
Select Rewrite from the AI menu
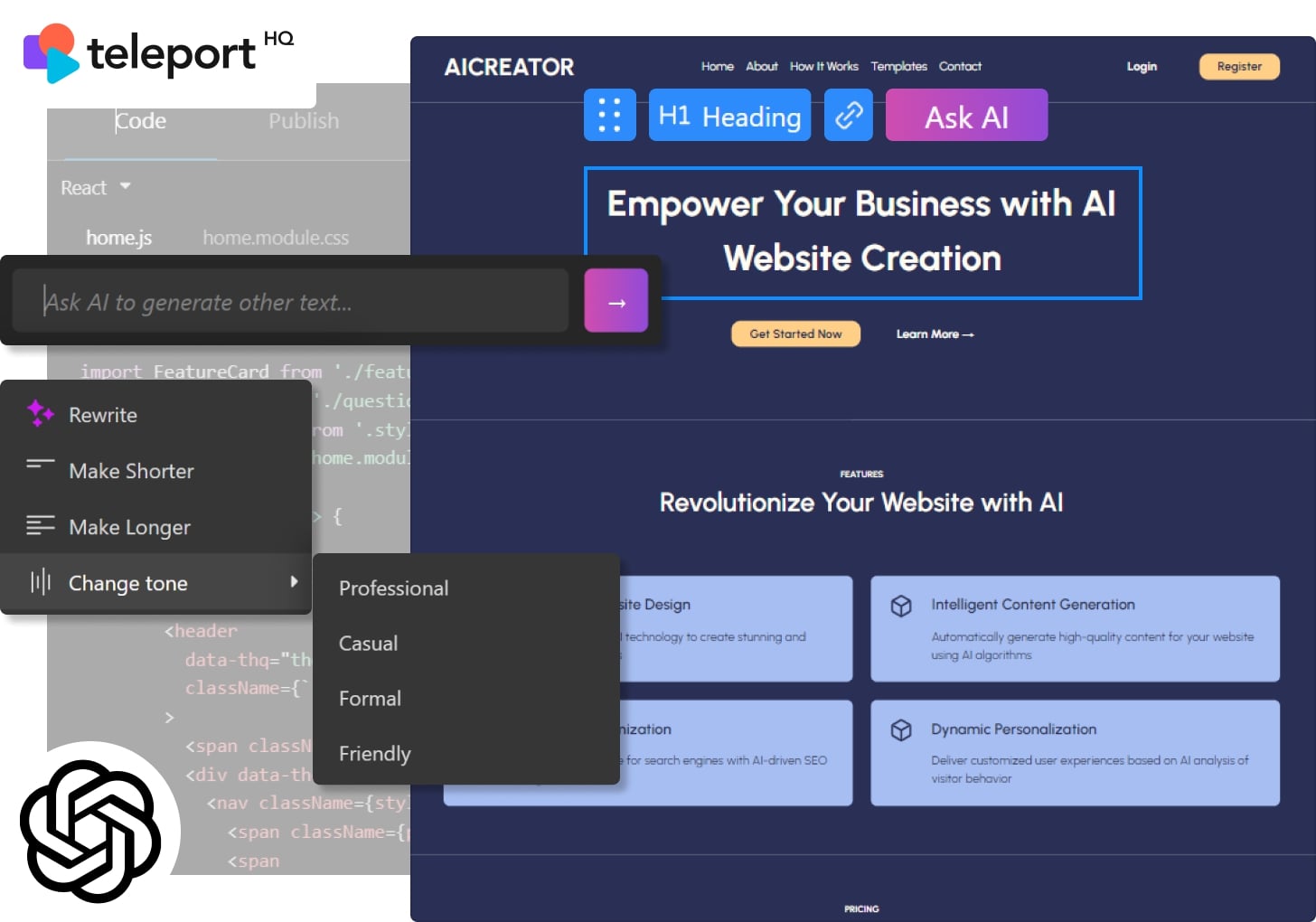coord(155,415)
